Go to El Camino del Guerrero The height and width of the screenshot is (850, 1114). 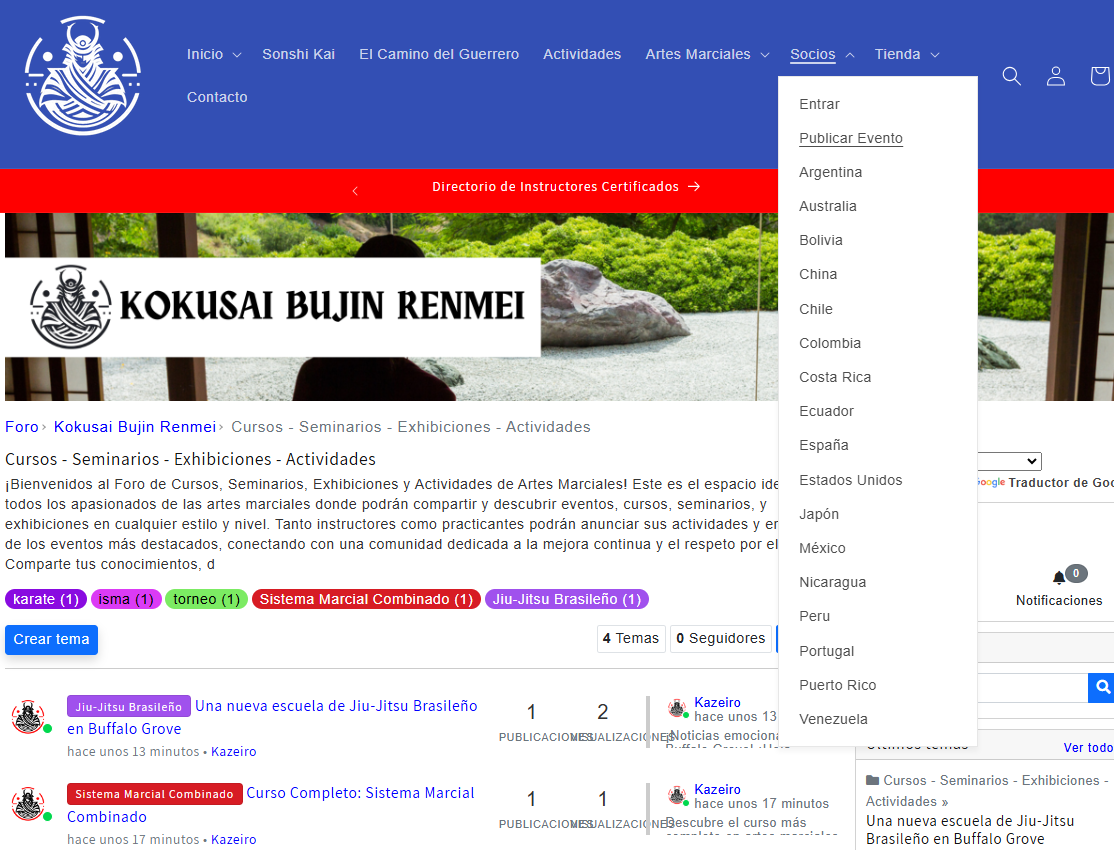pyautogui.click(x=439, y=54)
